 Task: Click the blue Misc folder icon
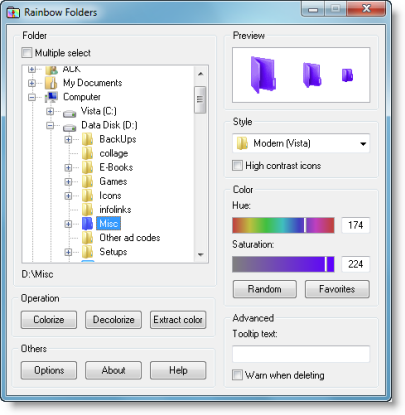(x=87, y=224)
